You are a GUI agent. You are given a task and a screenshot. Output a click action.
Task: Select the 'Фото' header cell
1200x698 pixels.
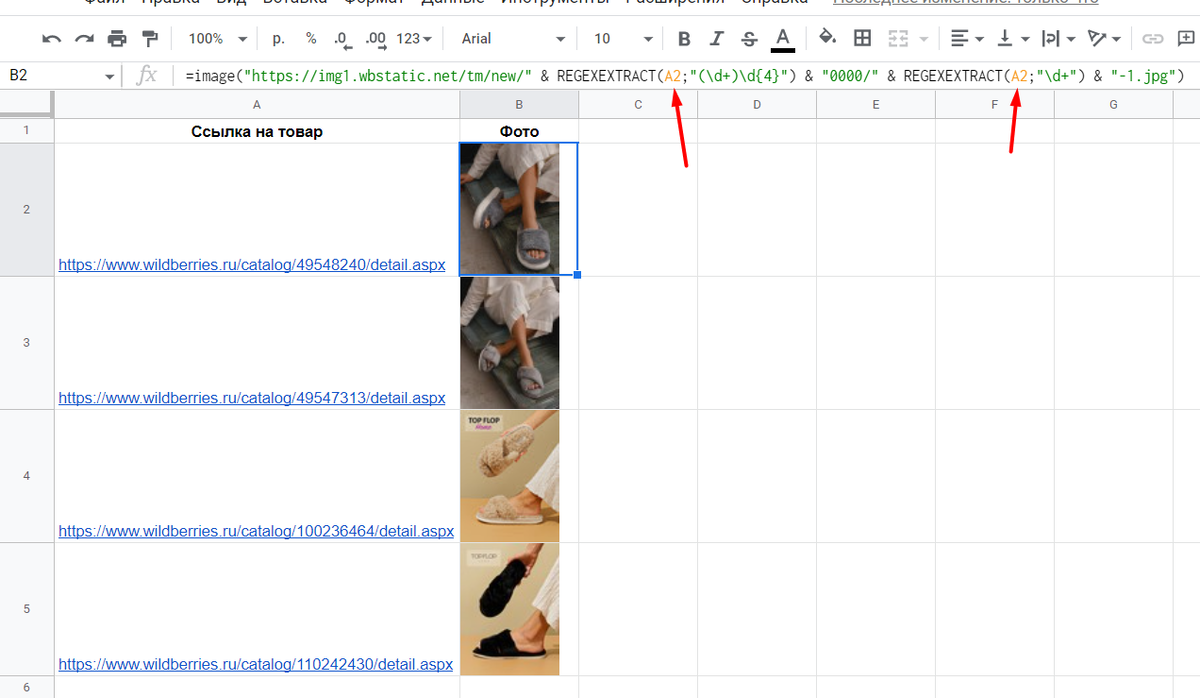(519, 131)
